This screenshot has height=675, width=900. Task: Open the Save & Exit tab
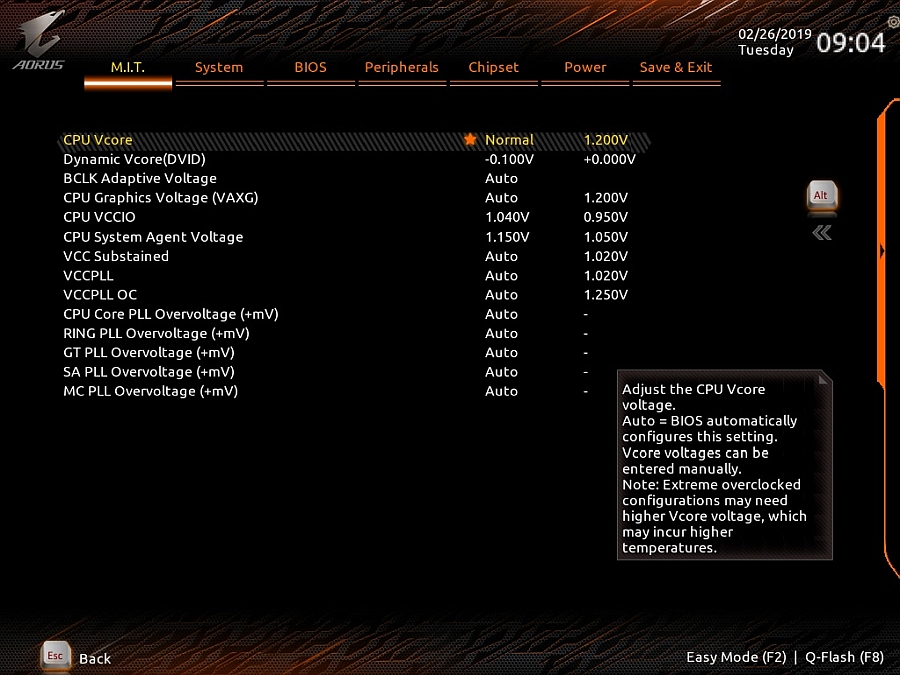676,68
